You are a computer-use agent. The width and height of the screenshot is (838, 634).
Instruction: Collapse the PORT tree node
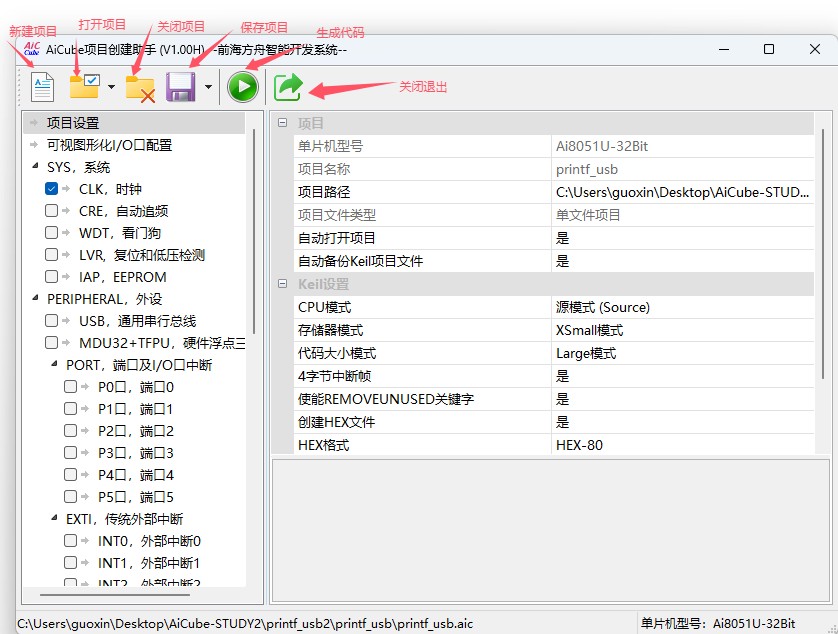(55, 365)
